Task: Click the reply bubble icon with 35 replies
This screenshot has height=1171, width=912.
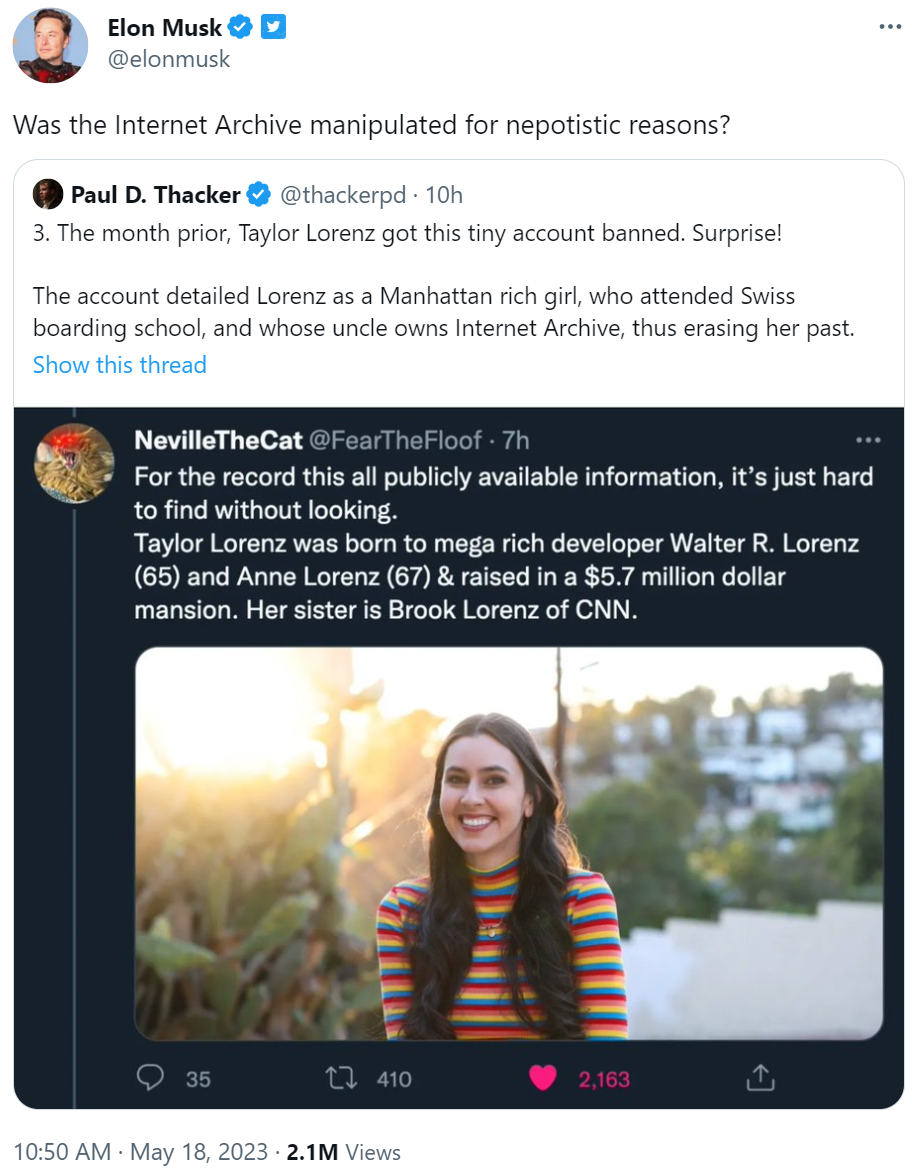Action: pos(150,1077)
